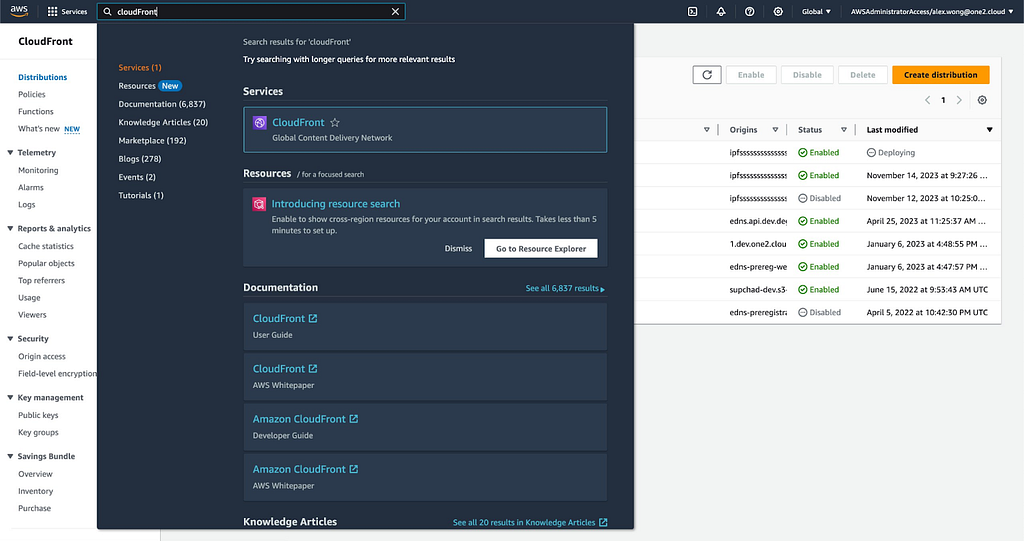The height and width of the screenshot is (541, 1024).
Task: Open table preferences gear icon
Action: (x=982, y=100)
